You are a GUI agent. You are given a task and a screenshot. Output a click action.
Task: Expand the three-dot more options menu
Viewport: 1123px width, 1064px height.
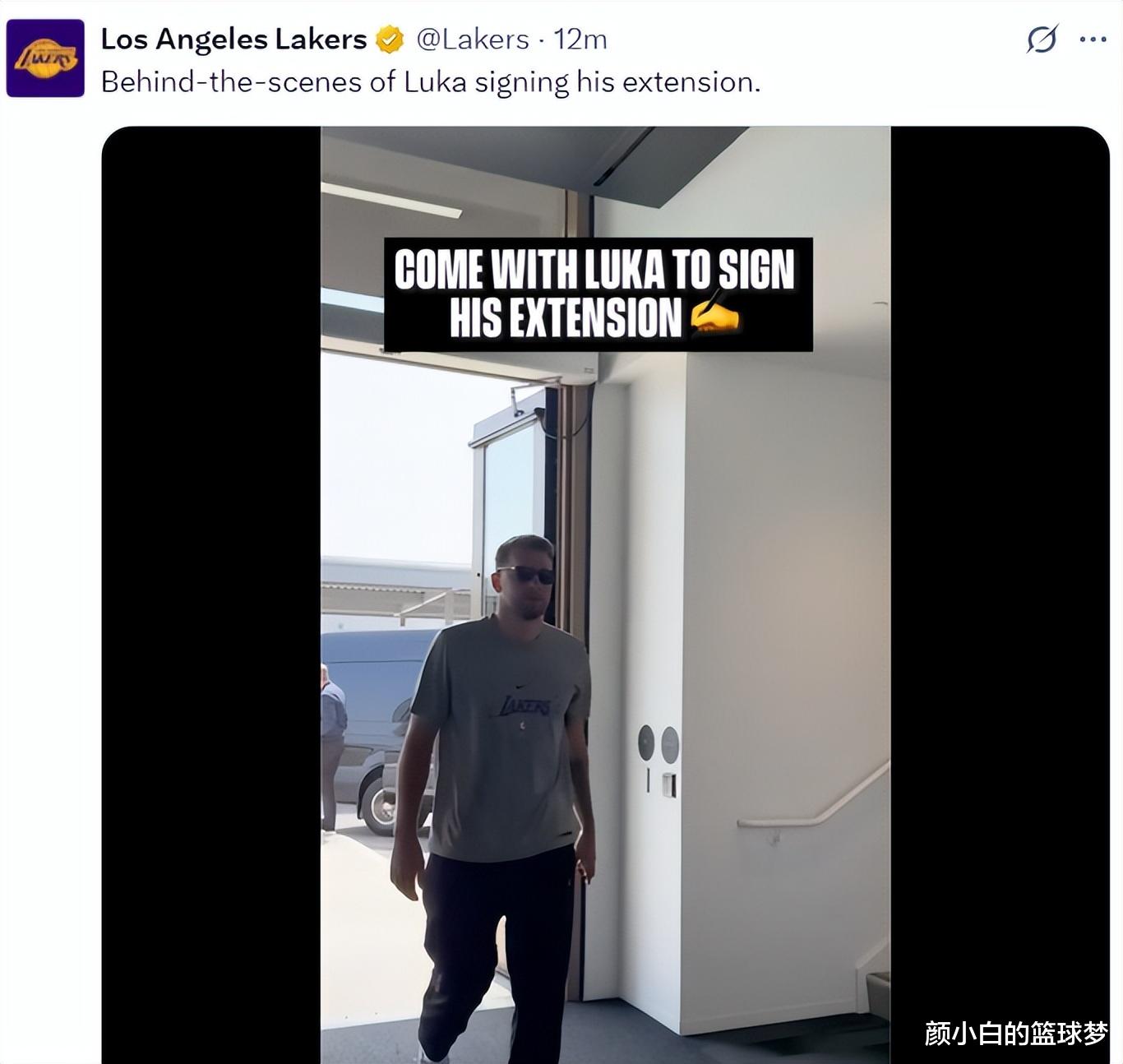click(1093, 39)
